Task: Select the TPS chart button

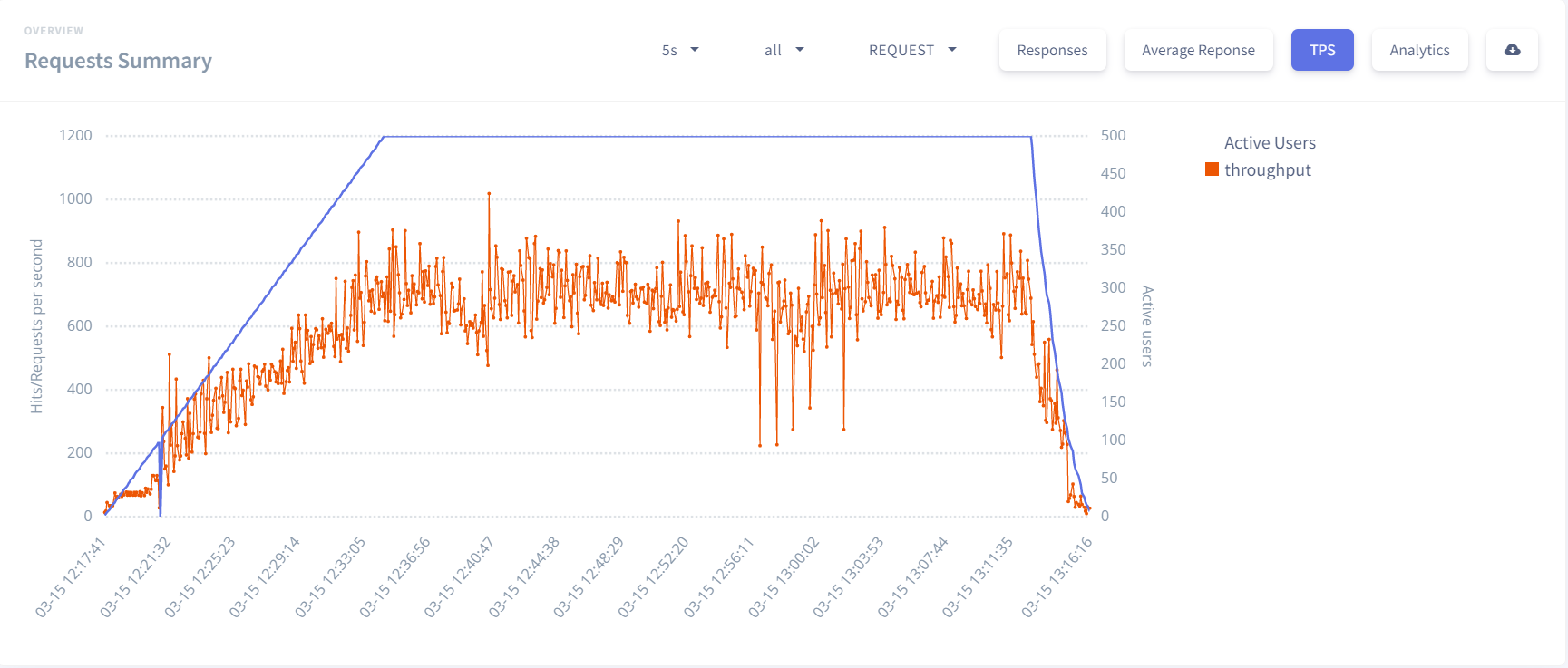Action: click(1322, 50)
